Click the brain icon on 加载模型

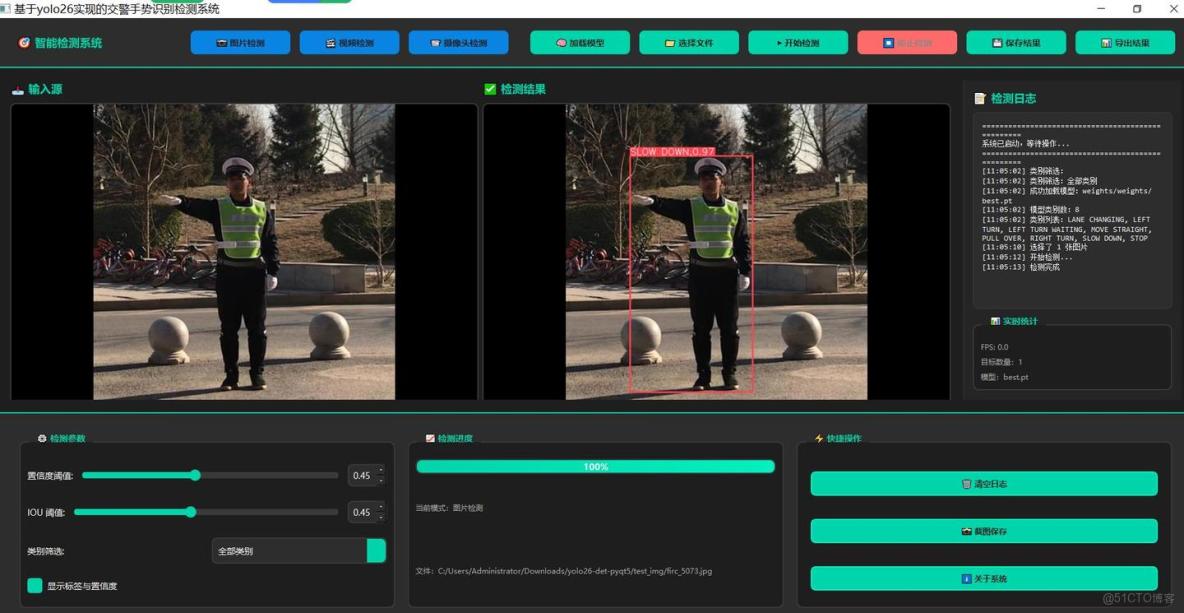point(561,43)
